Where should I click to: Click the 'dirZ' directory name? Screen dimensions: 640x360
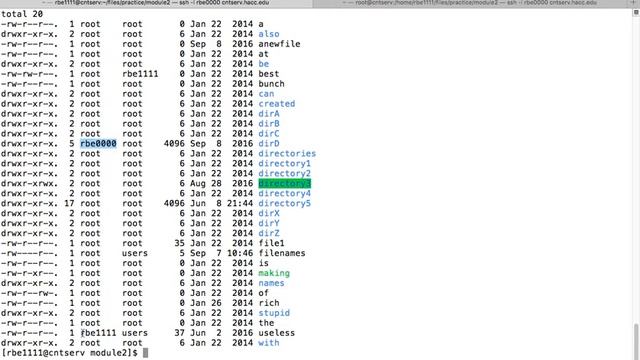click(269, 233)
